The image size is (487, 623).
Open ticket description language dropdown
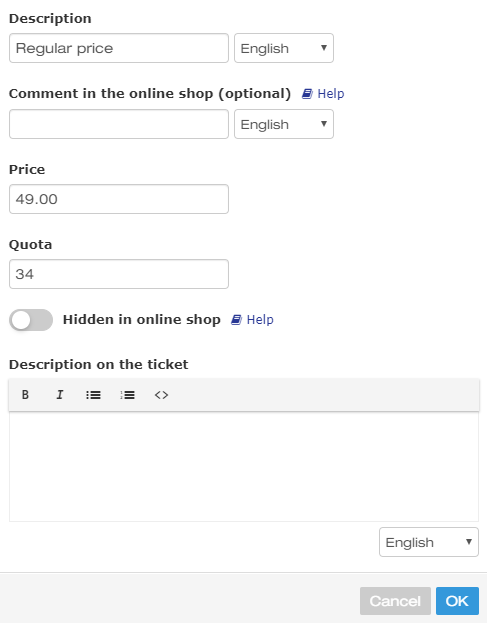429,542
